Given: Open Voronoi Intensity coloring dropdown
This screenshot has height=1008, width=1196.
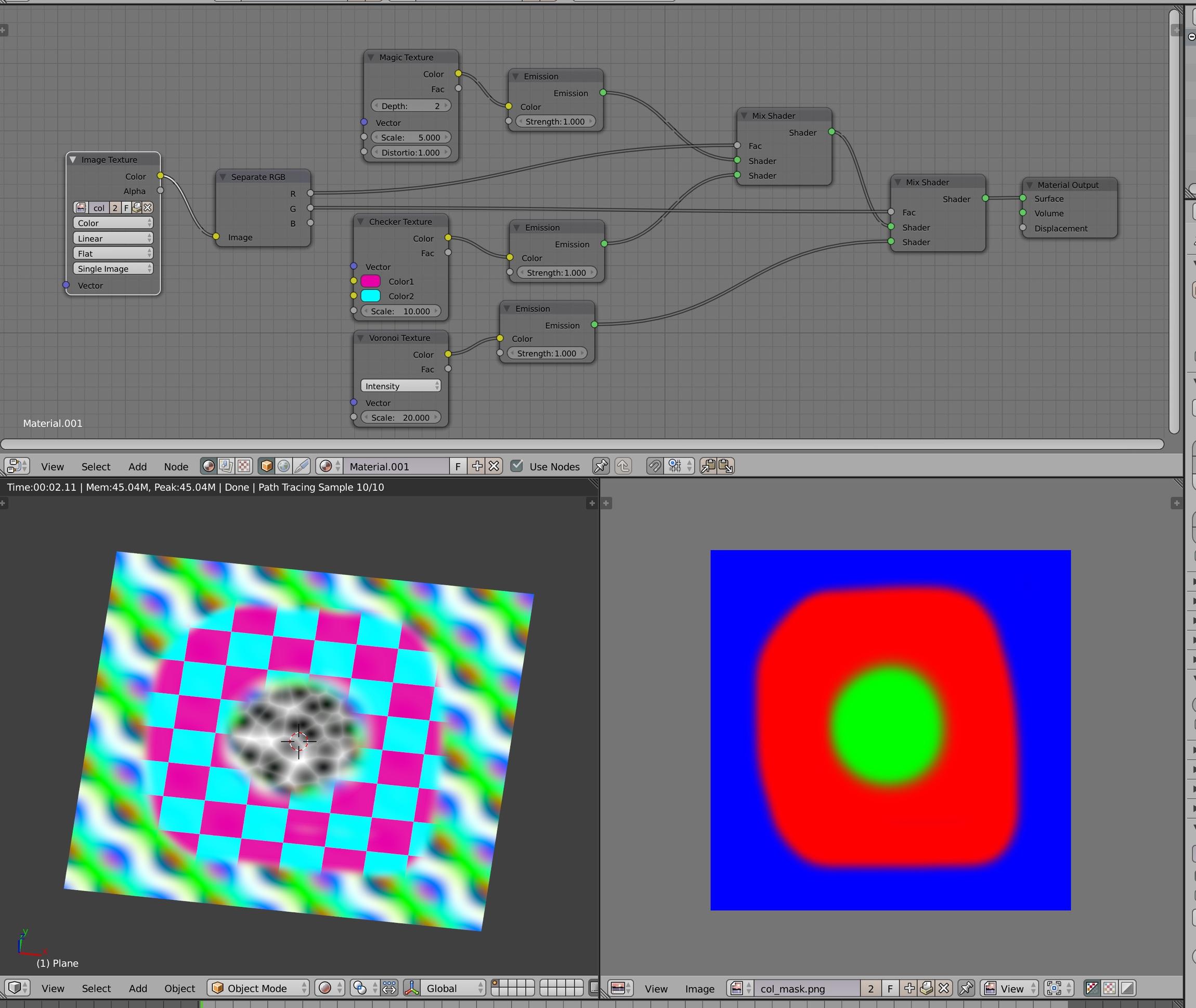Looking at the screenshot, I should pos(400,386).
